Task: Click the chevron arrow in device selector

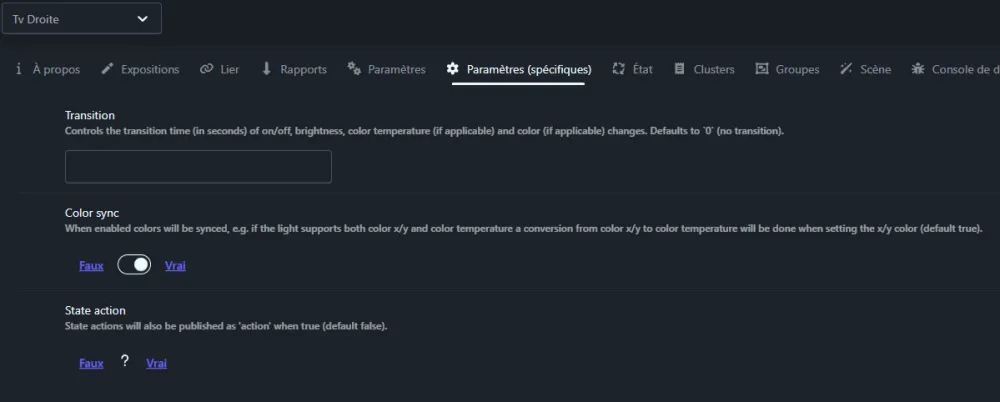Action: pyautogui.click(x=142, y=19)
